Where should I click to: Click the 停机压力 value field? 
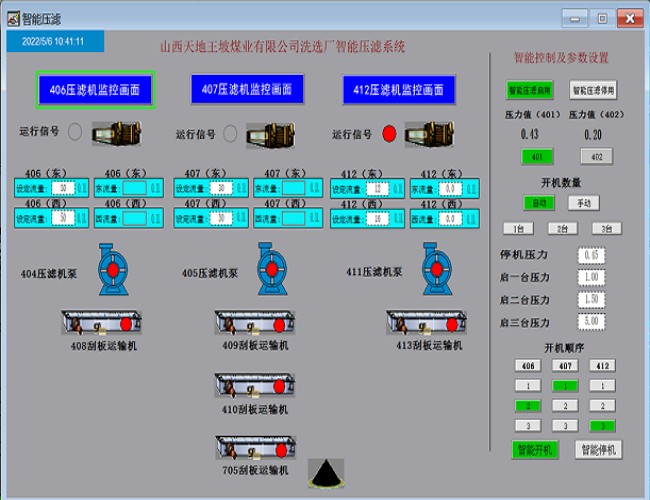(x=591, y=255)
